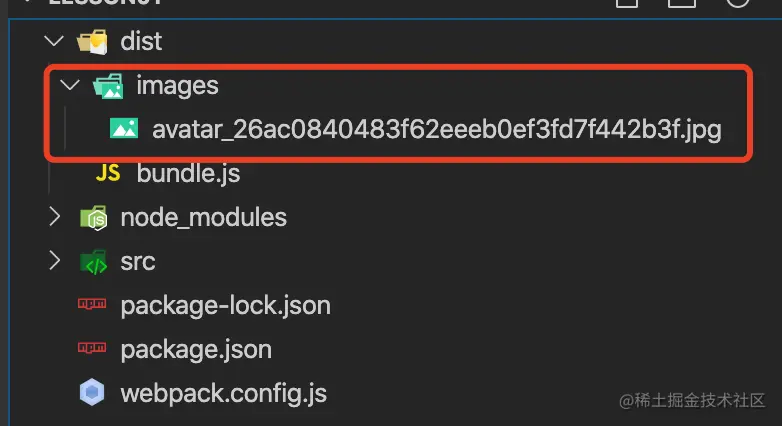Image resolution: width=782 pixels, height=426 pixels.
Task: Click the dist folder icon
Action: pyautogui.click(x=93, y=42)
